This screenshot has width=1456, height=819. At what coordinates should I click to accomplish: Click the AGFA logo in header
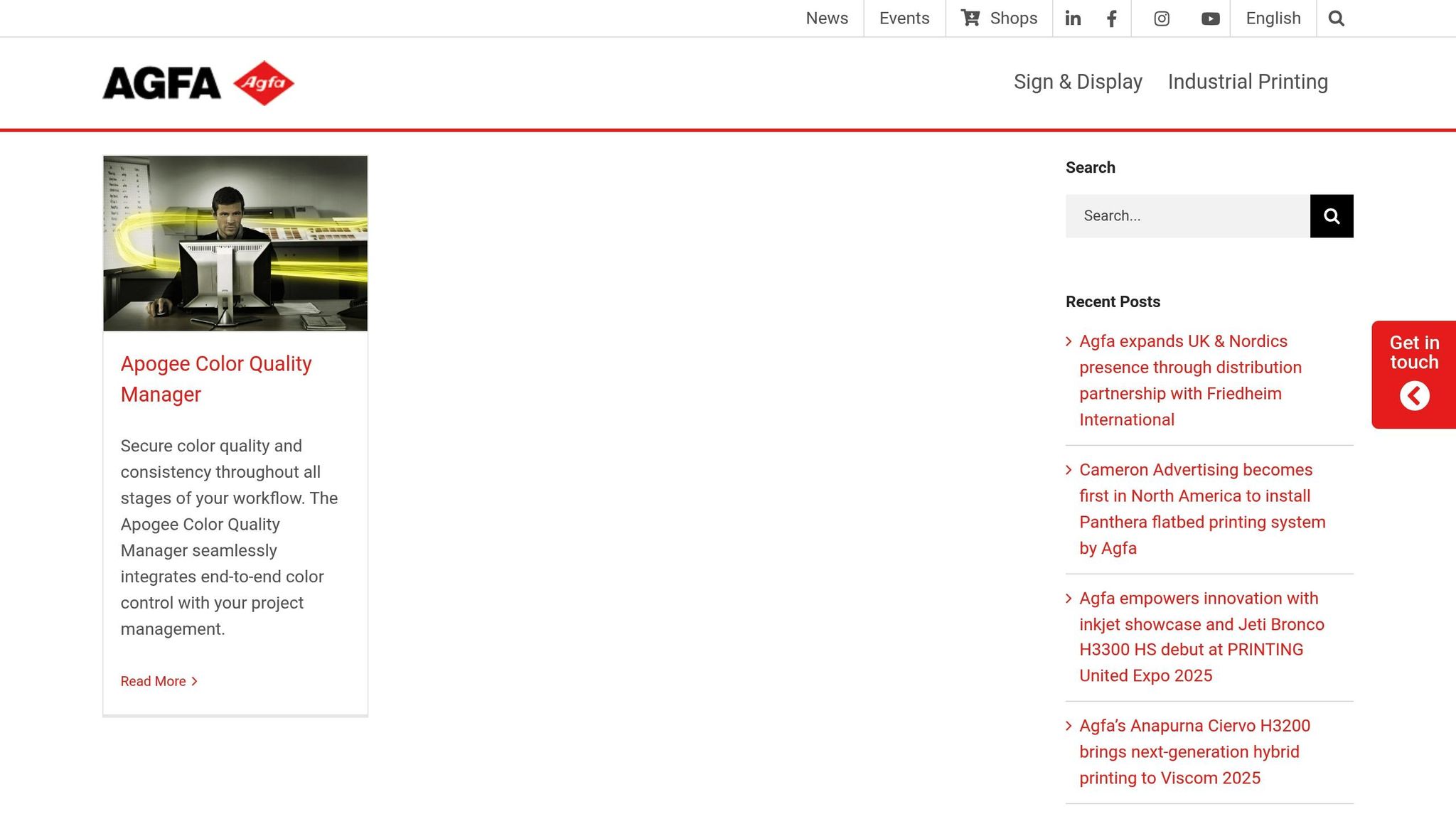198,83
